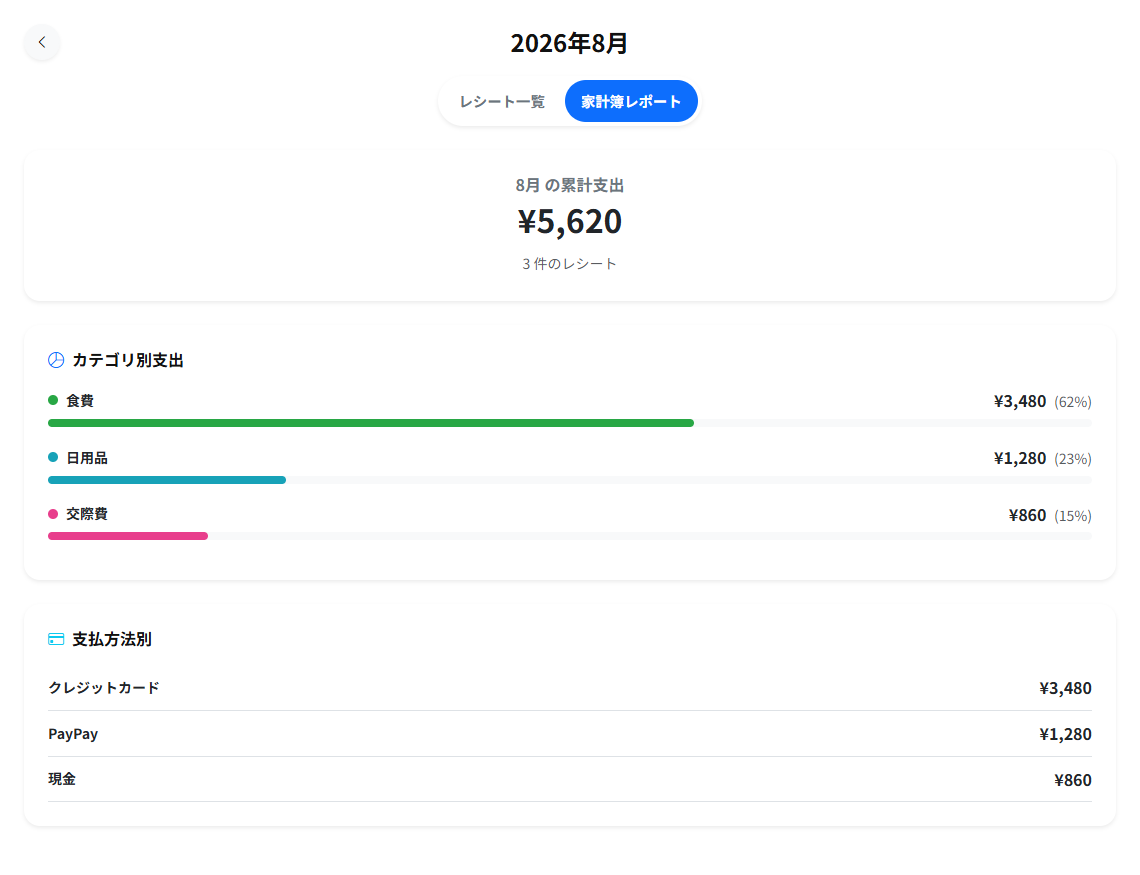Click the 現金 payment row label
Screen dimensions: 1140x875
(x=62, y=779)
